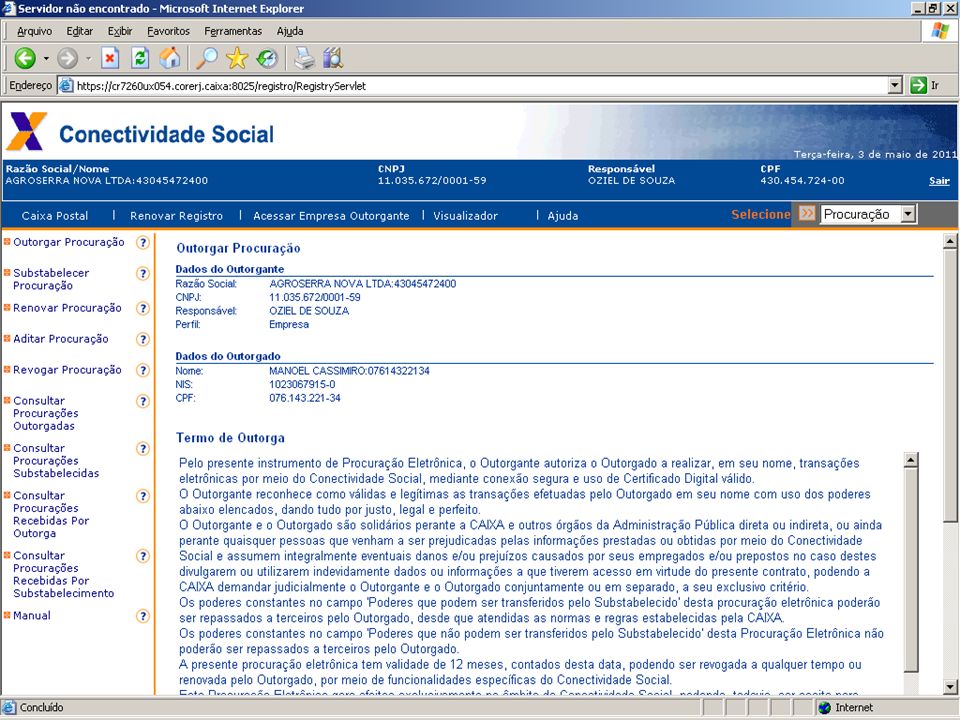The width and height of the screenshot is (960, 720).
Task: Open Visualizador navigation item
Action: pos(465,216)
